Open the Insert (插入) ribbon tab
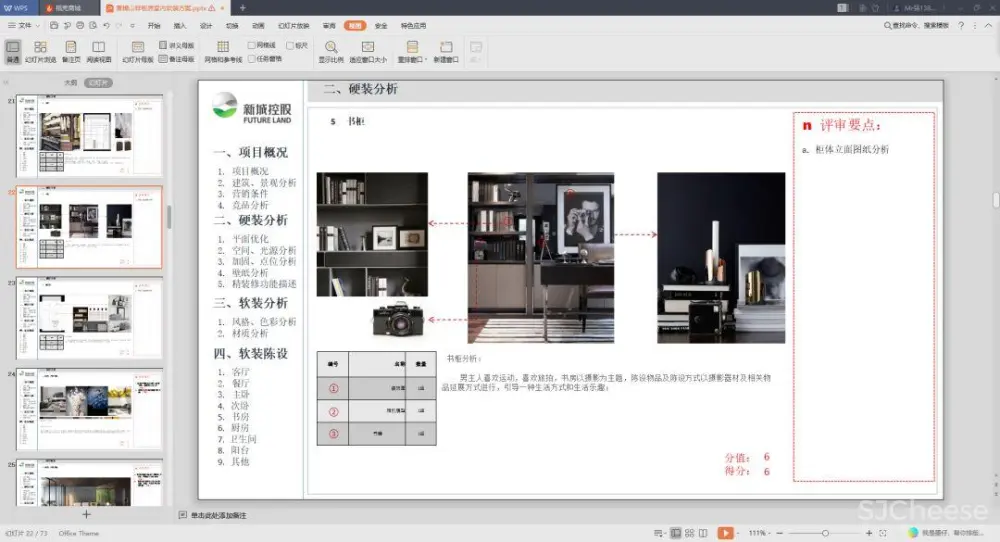1000x542 pixels. pyautogui.click(x=180, y=25)
